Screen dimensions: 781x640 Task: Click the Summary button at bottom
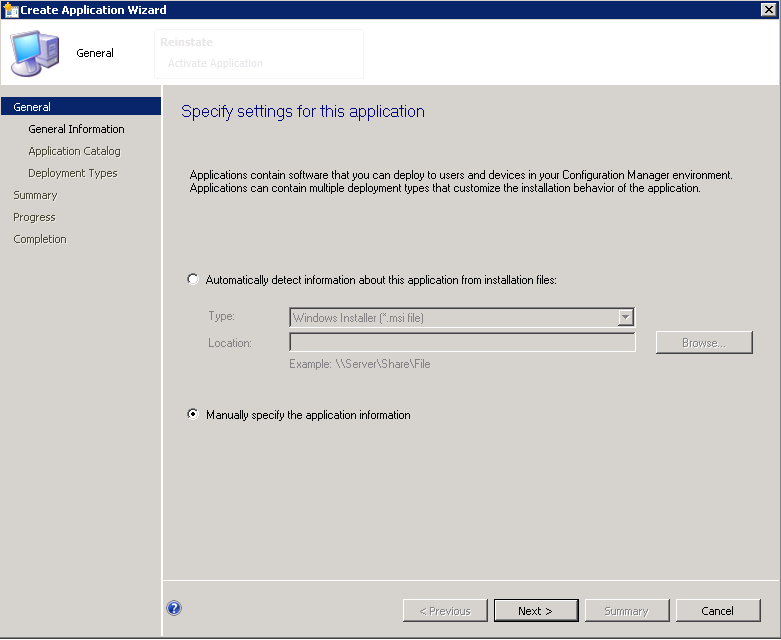(625, 610)
